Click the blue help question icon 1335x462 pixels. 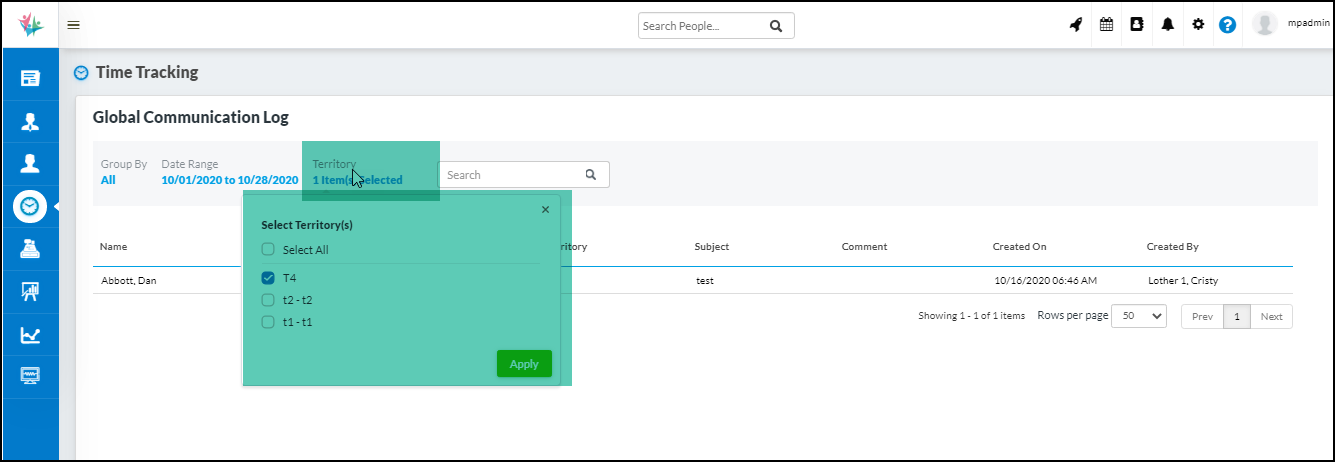coord(1228,25)
